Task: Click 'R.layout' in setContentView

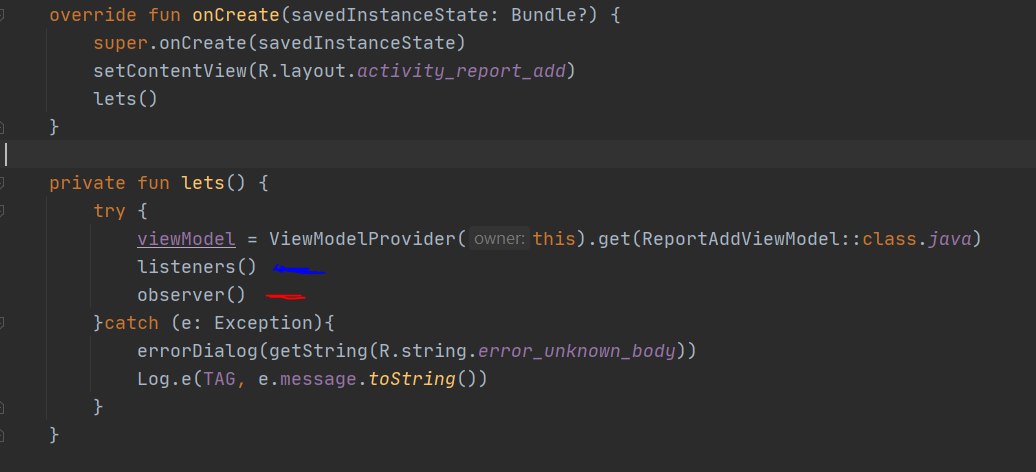Action: coord(301,71)
